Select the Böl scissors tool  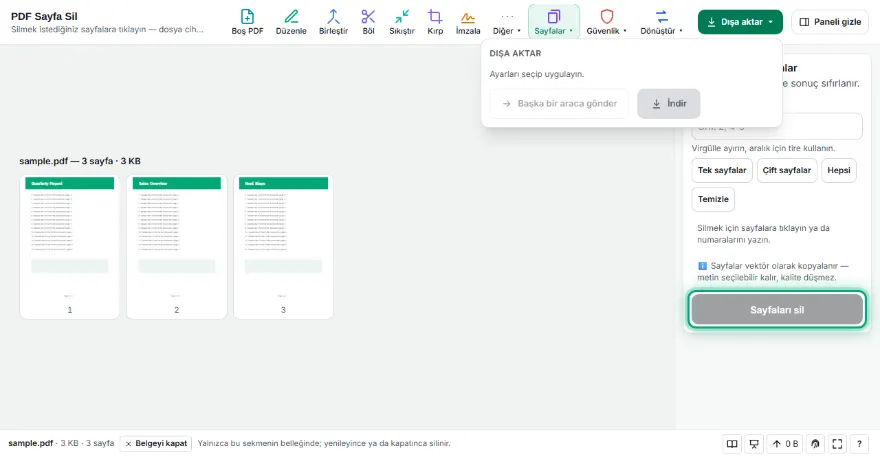[x=368, y=22]
